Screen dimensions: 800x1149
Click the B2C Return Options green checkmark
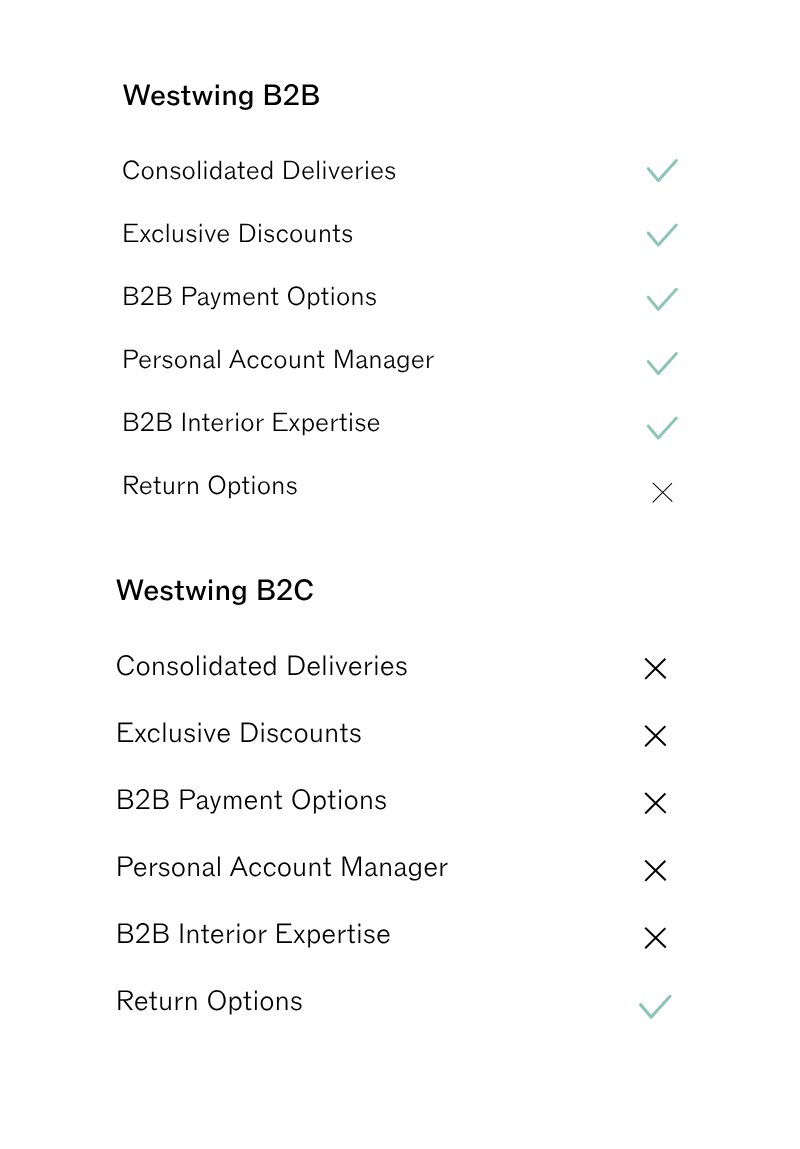coord(655,1007)
